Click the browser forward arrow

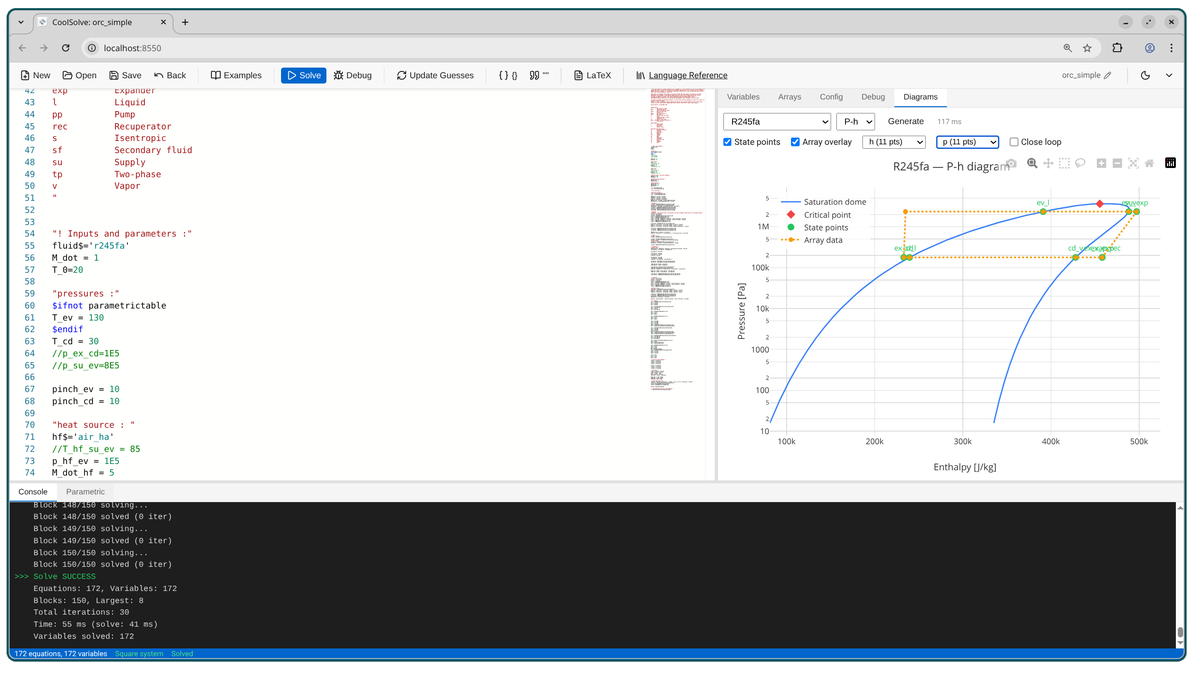(x=44, y=48)
